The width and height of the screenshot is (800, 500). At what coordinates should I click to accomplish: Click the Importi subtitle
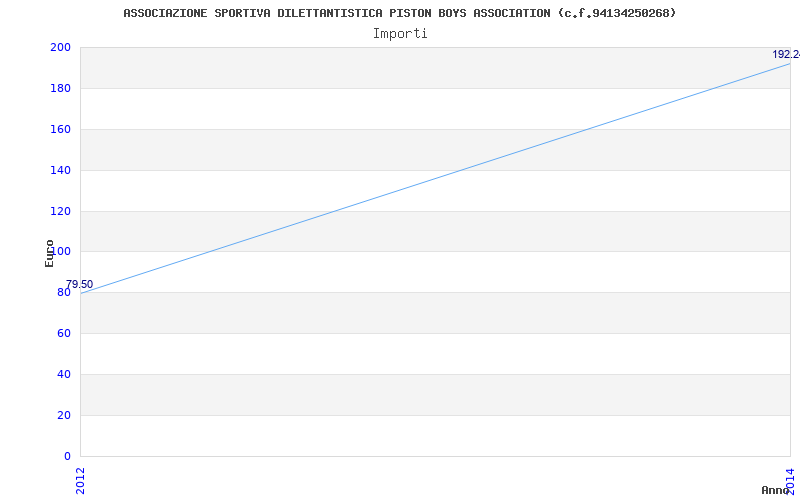400,33
